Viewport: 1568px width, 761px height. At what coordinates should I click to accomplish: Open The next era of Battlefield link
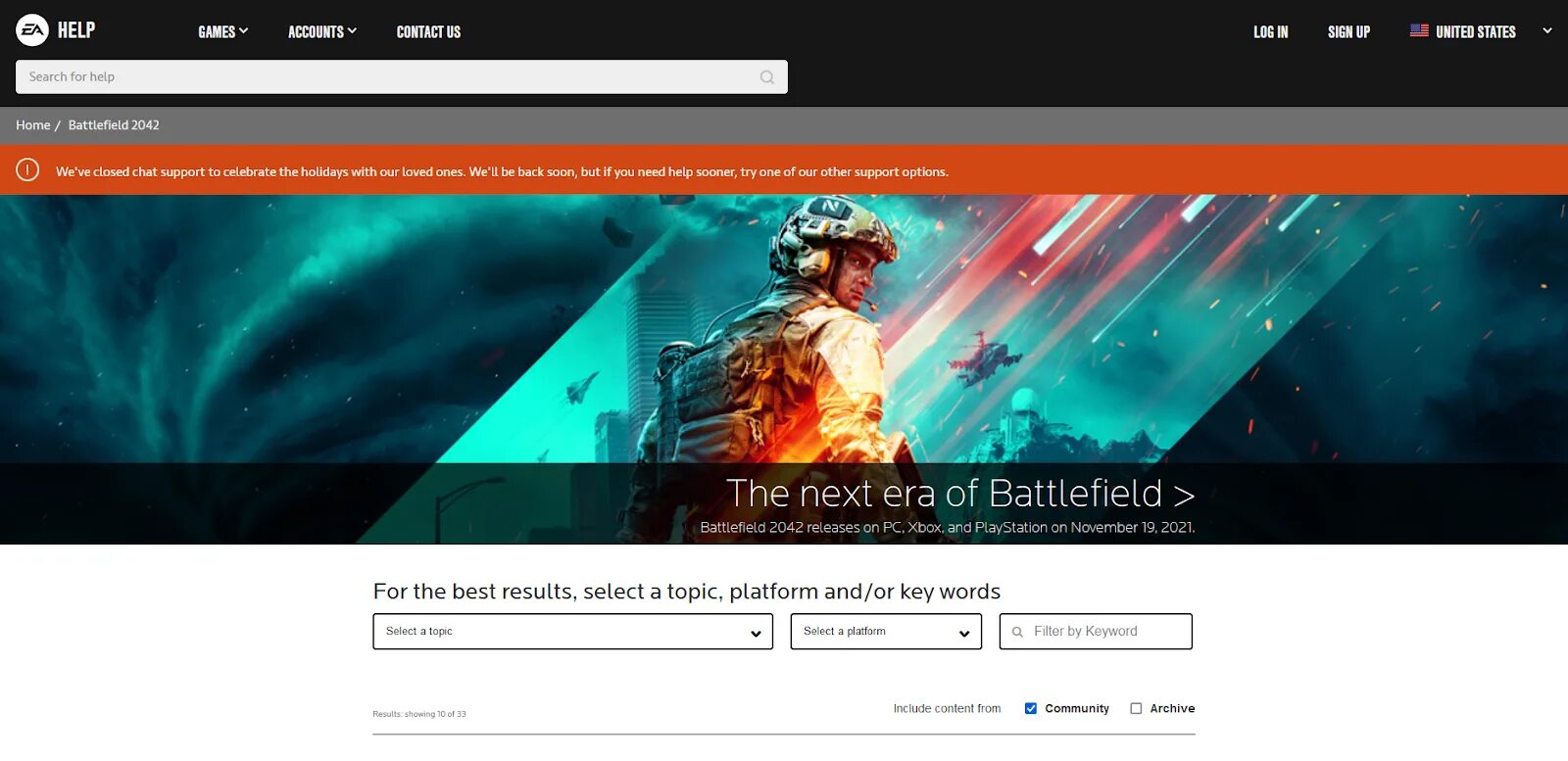pyautogui.click(x=960, y=494)
